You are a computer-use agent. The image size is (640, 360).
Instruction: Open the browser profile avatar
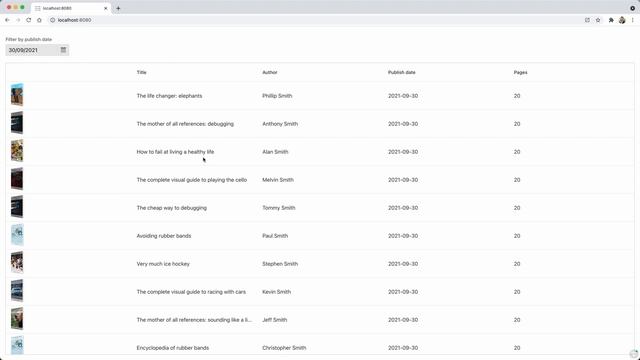point(622,20)
